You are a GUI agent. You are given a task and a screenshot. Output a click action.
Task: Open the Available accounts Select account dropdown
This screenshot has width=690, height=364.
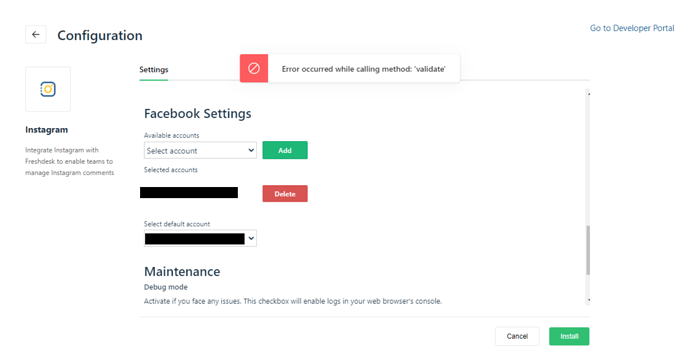tap(200, 151)
